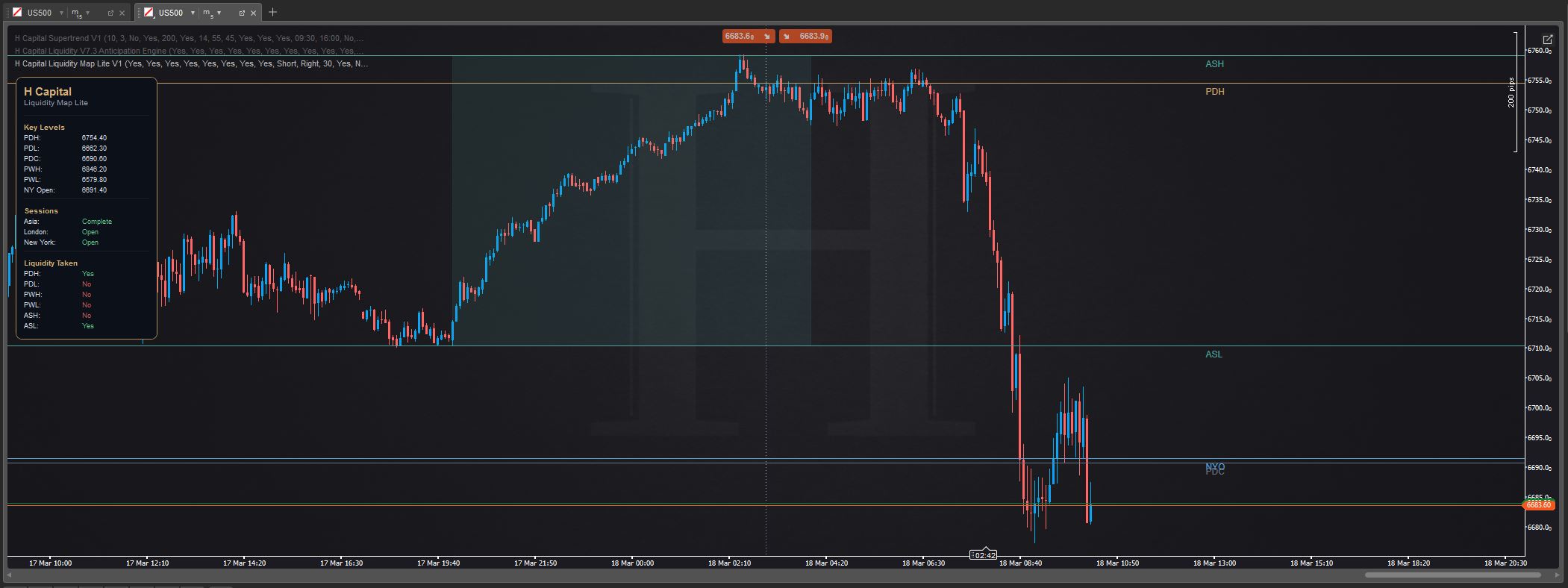This screenshot has width=1568, height=588.
Task: Close the US500 m15 chart tab
Action: 122,13
